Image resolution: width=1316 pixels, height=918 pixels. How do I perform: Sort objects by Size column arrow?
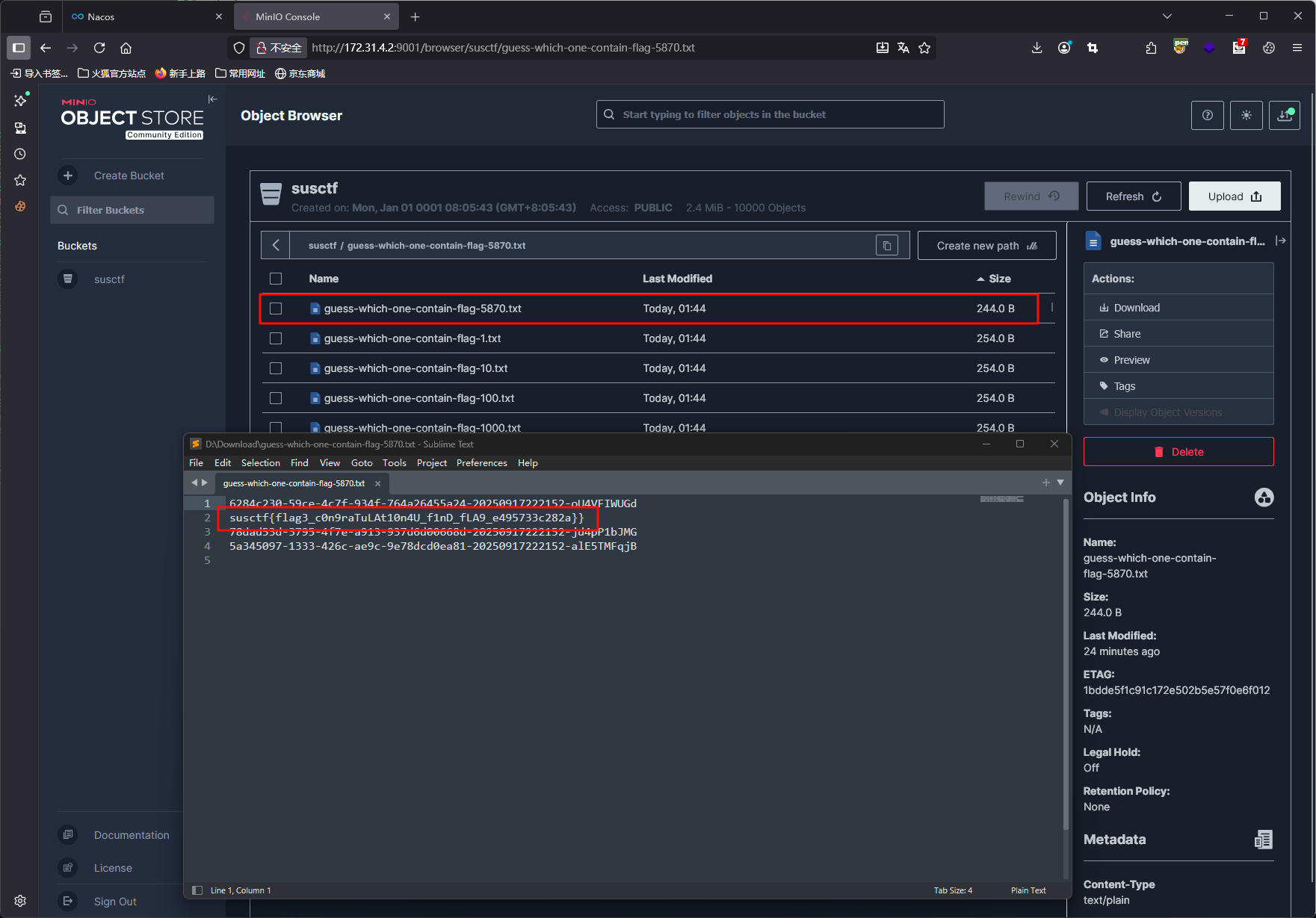[980, 279]
